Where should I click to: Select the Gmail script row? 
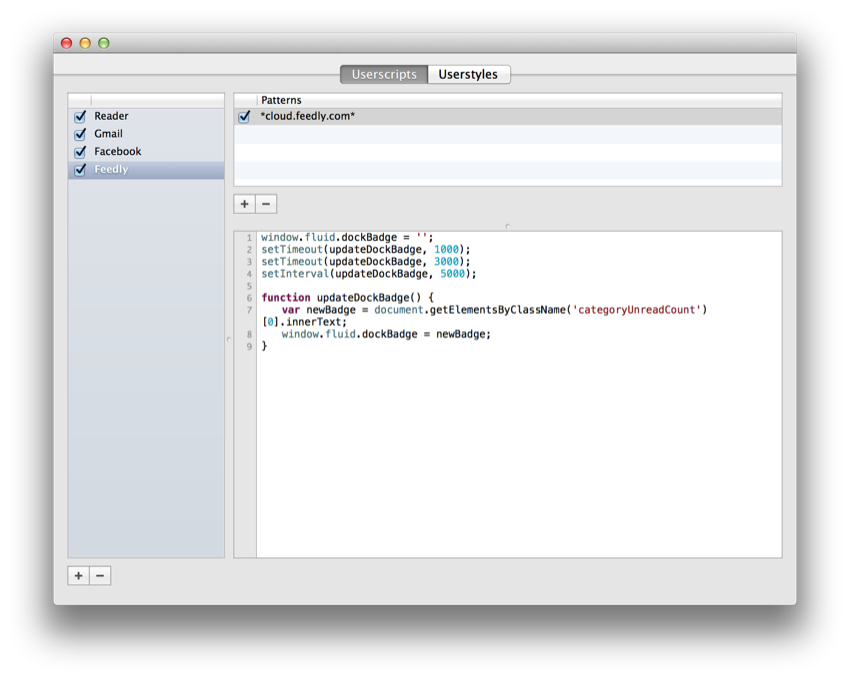[146, 134]
